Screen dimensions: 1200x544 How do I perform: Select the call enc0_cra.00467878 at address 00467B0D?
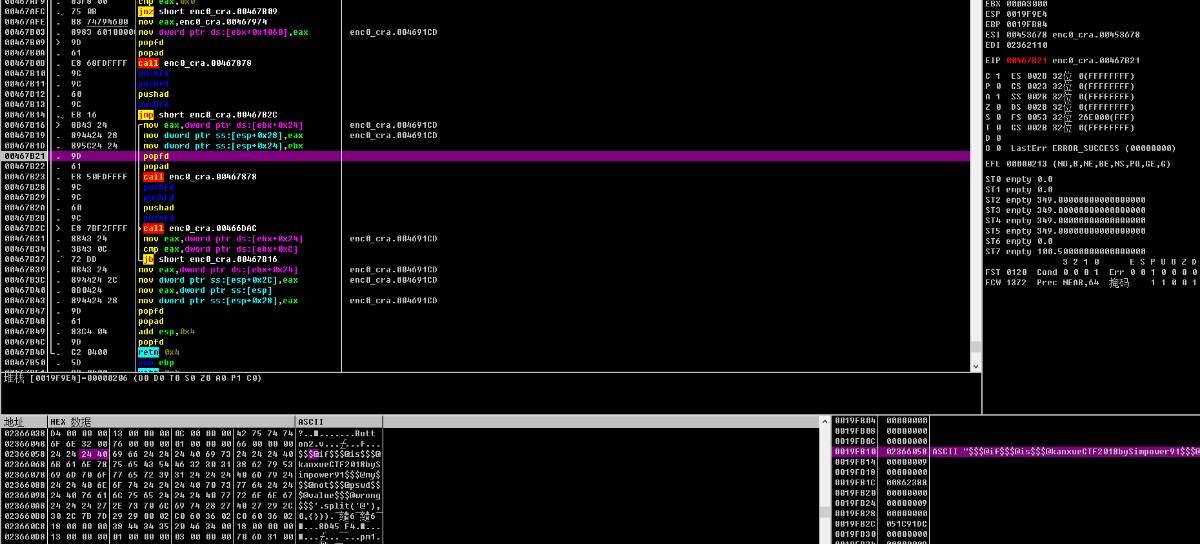point(486,63)
